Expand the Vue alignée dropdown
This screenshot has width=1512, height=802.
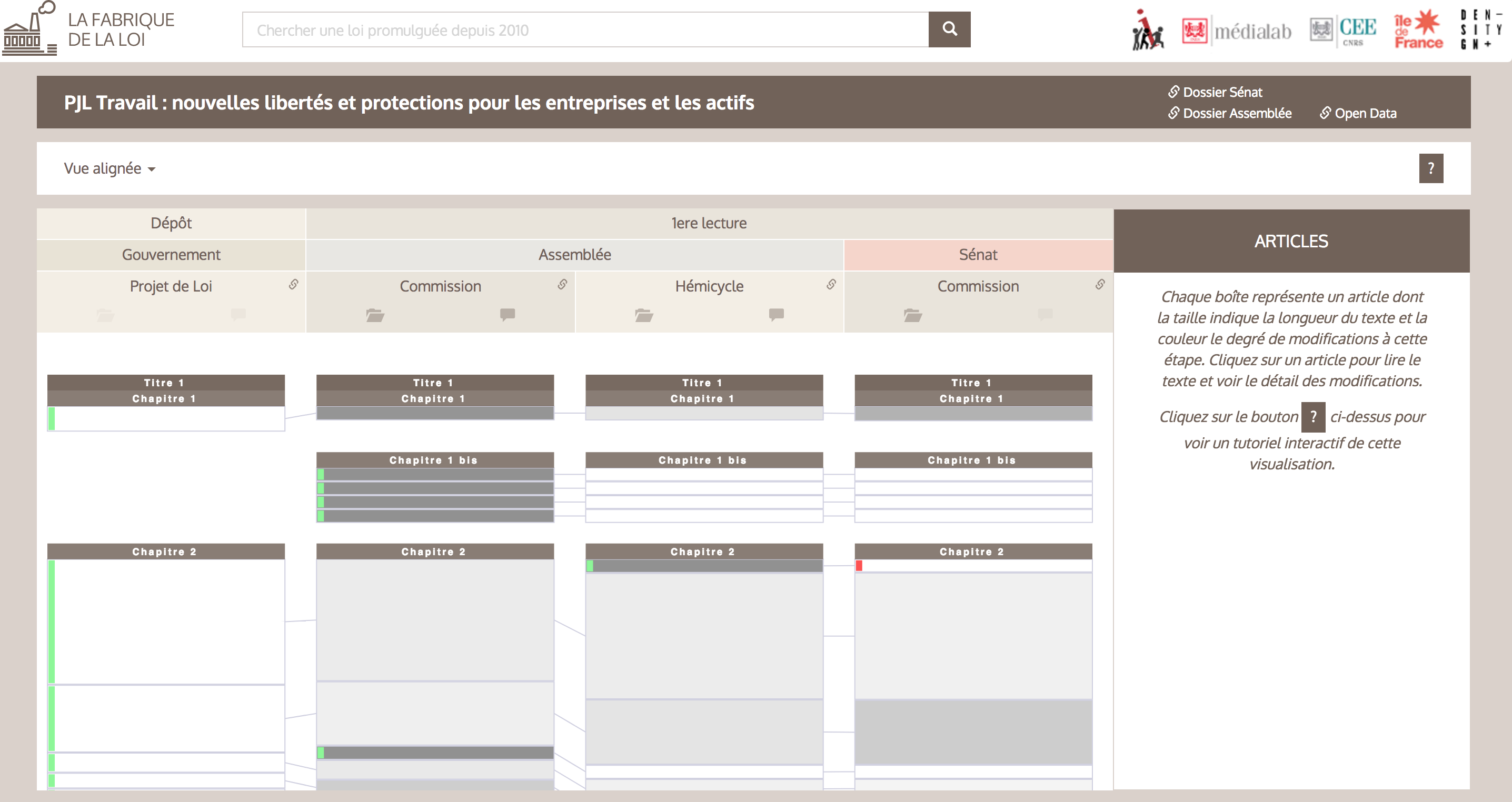click(x=109, y=169)
